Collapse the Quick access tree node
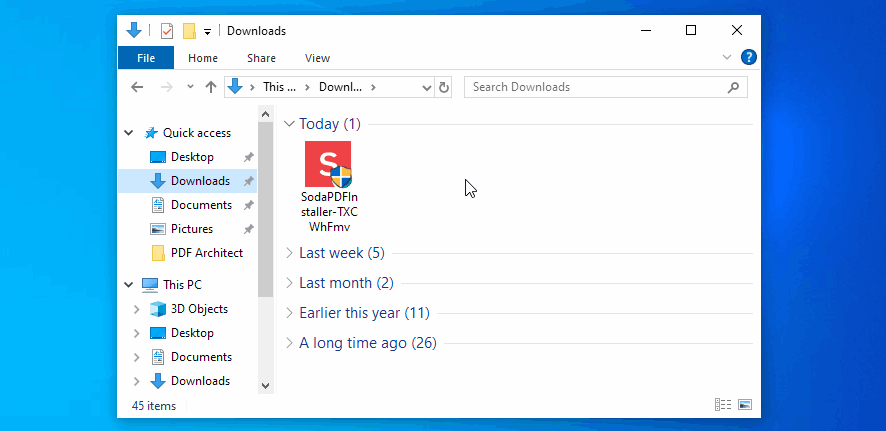The width and height of the screenshot is (886, 431). click(129, 133)
